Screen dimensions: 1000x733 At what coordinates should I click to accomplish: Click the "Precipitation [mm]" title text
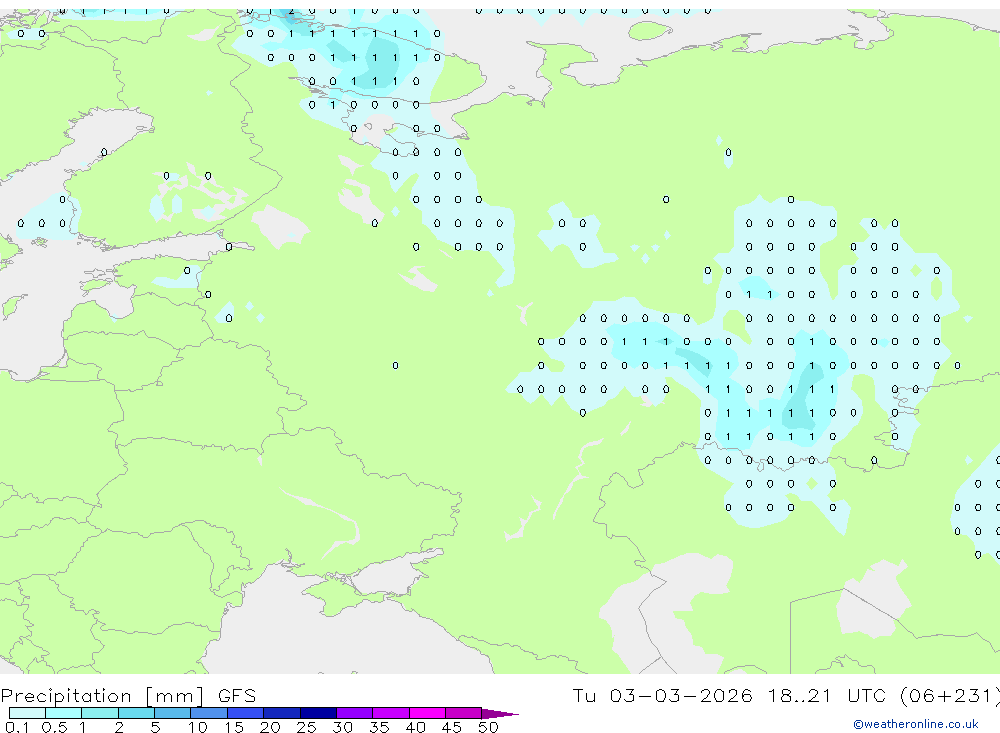click(102, 696)
